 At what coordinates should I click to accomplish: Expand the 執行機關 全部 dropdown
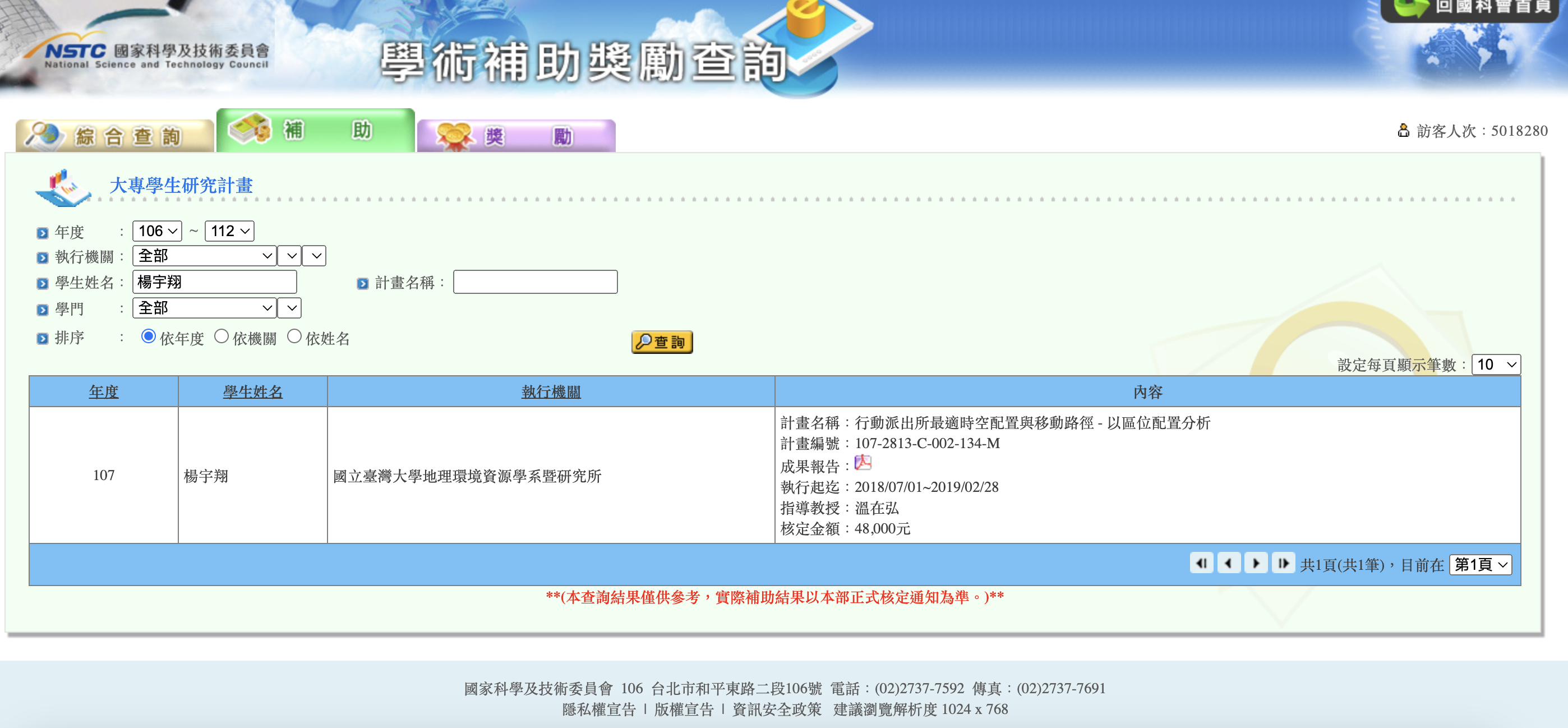pyautogui.click(x=205, y=256)
